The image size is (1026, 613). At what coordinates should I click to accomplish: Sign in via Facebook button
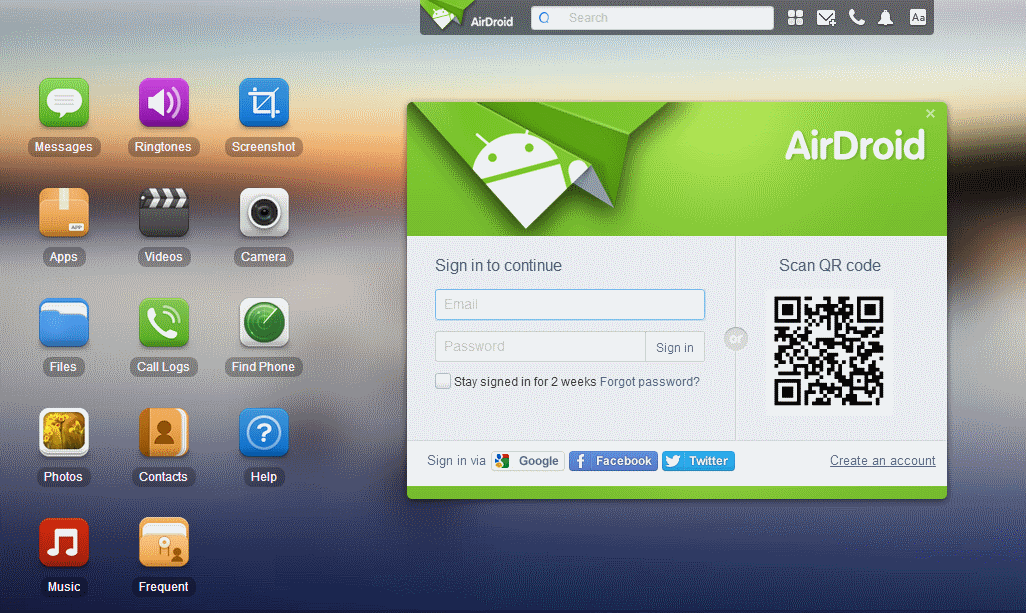coord(613,461)
